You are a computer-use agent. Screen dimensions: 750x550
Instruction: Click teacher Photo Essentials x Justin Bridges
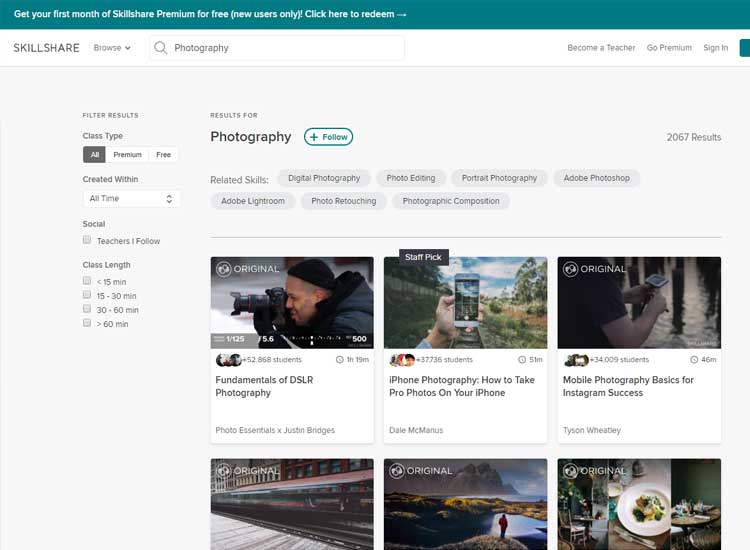click(275, 430)
